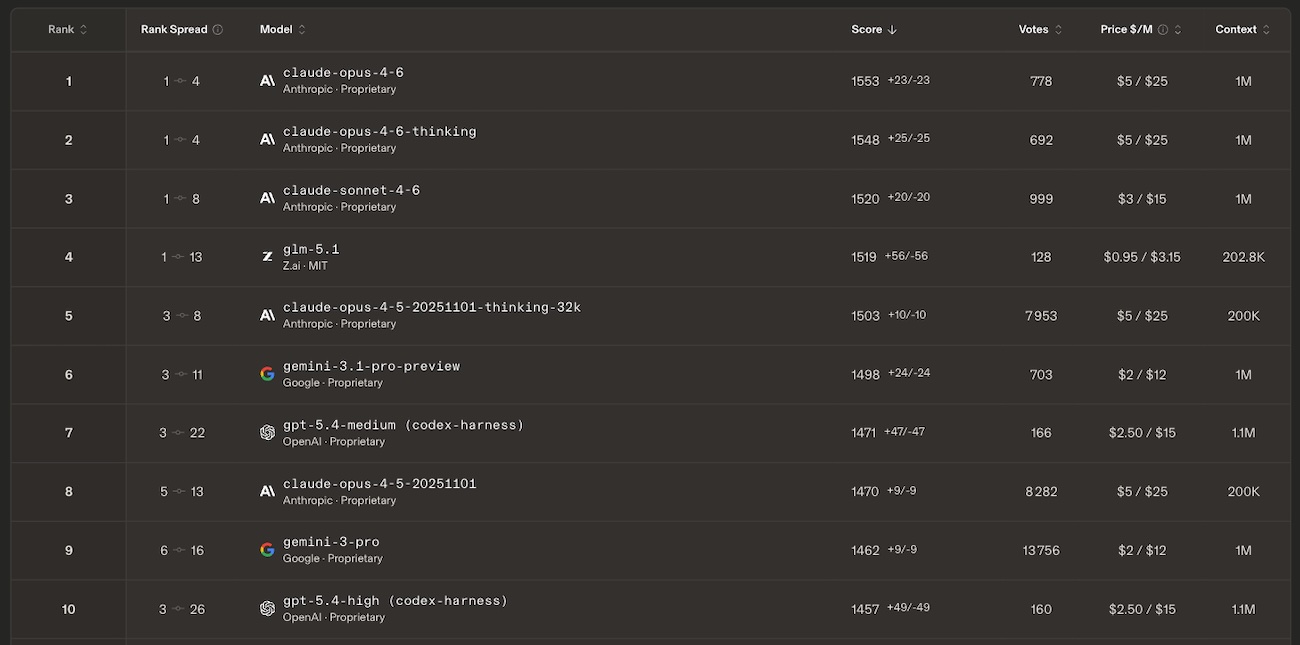The height and width of the screenshot is (645, 1300).
Task: Click the OpenAI logo beside gpt-5.4-high
Action: pyautogui.click(x=267, y=609)
